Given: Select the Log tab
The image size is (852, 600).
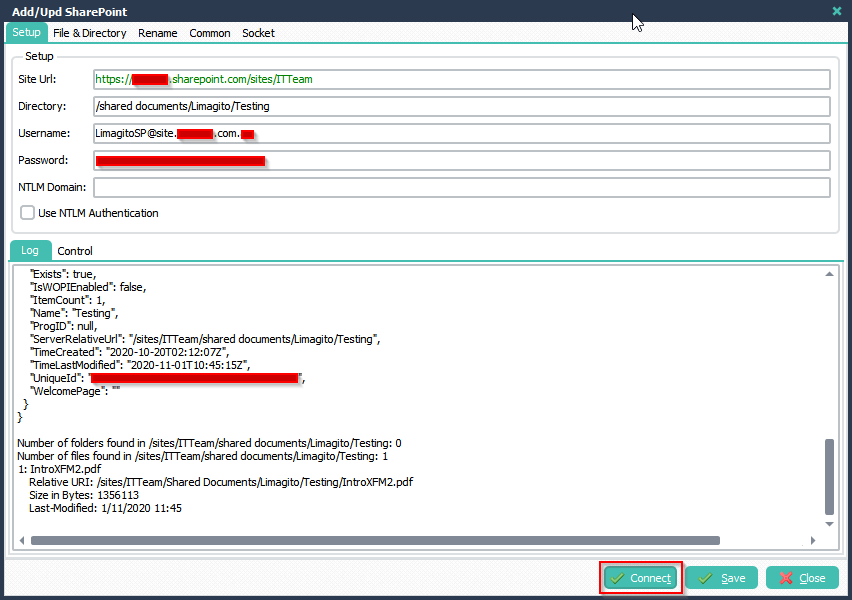Looking at the screenshot, I should pyautogui.click(x=30, y=251).
